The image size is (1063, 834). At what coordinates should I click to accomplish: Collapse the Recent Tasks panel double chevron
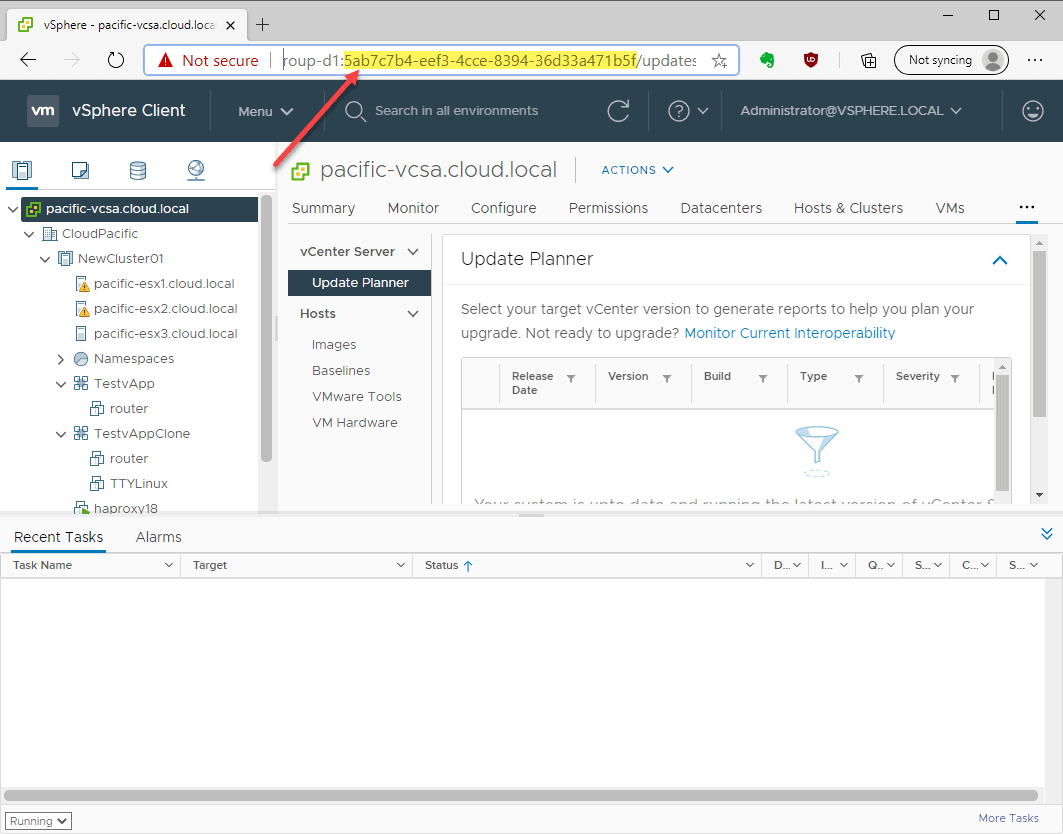pos(1047,534)
